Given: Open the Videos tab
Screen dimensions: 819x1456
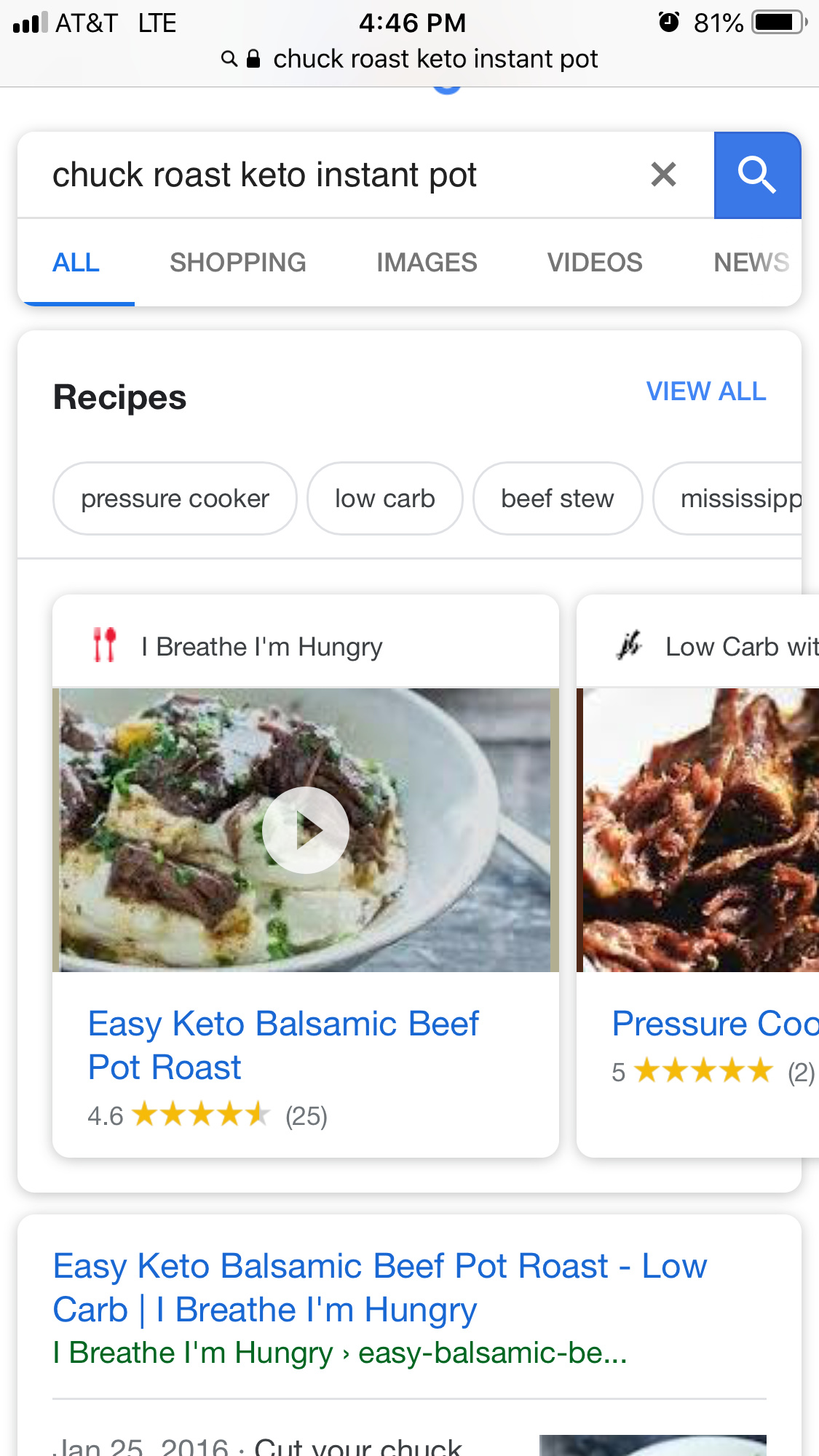Looking at the screenshot, I should point(595,263).
